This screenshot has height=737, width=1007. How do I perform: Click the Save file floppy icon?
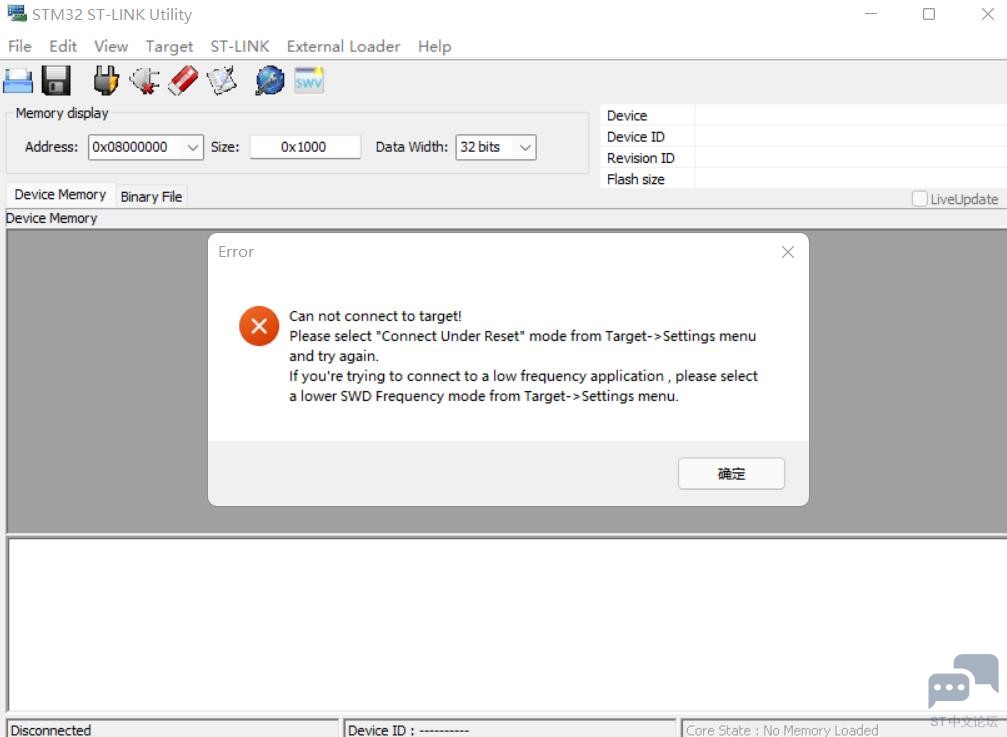click(x=56, y=81)
